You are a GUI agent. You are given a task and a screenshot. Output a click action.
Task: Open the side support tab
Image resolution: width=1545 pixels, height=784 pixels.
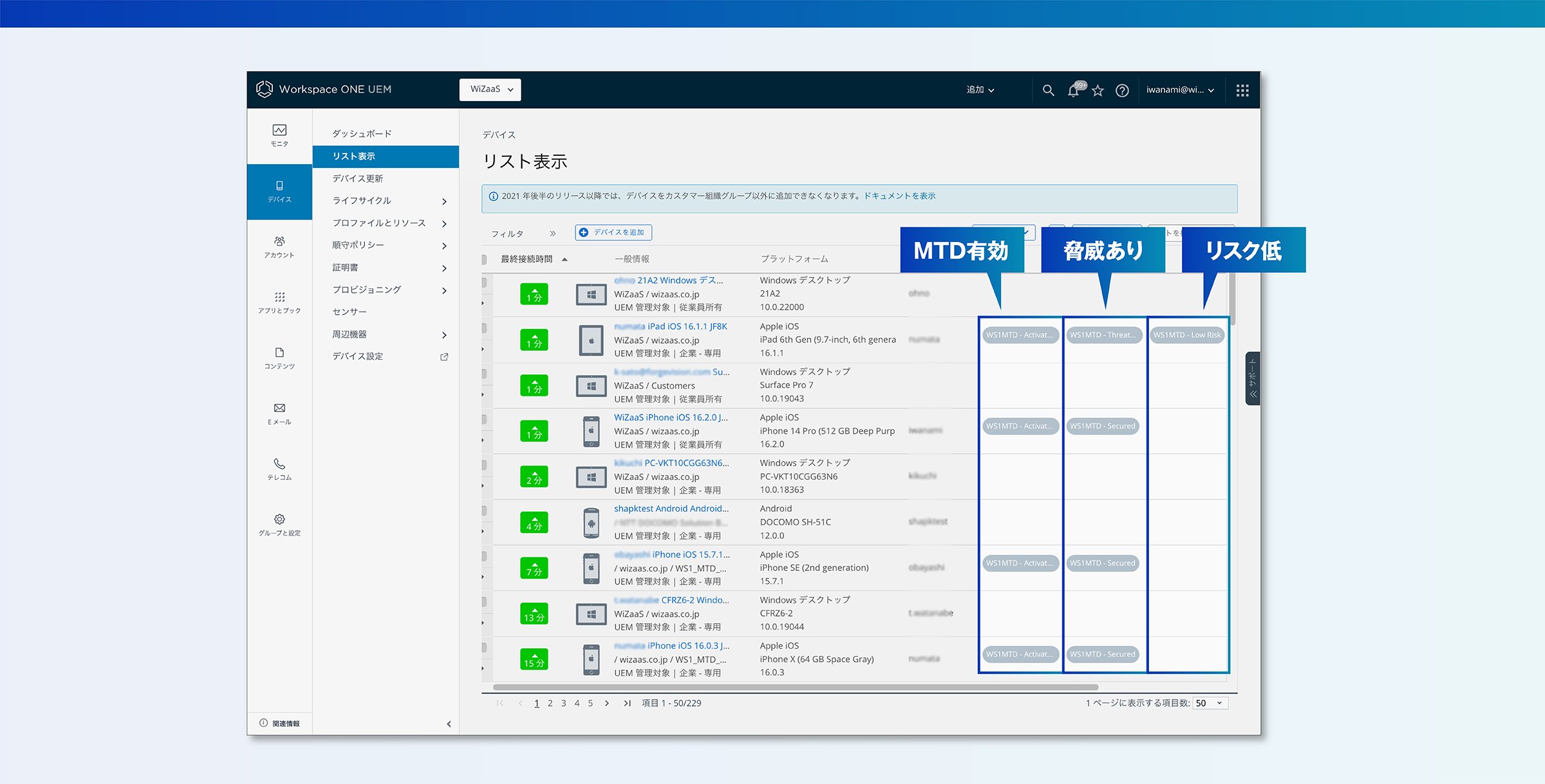(1253, 378)
